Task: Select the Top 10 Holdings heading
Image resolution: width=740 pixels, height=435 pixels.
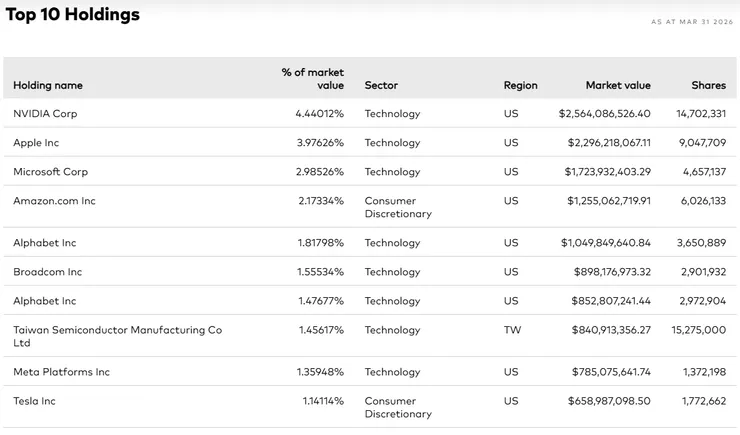Action: [73, 14]
